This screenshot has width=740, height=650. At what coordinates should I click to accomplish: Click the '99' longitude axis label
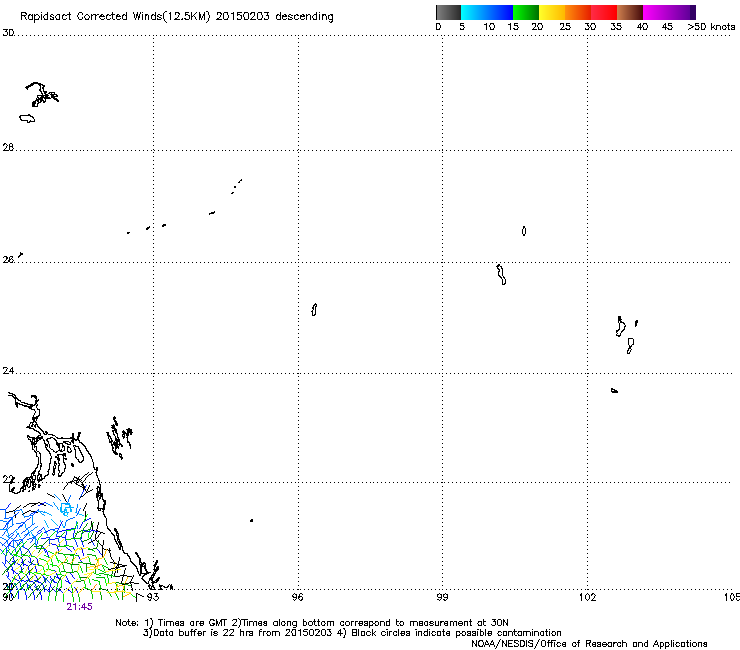[442, 597]
